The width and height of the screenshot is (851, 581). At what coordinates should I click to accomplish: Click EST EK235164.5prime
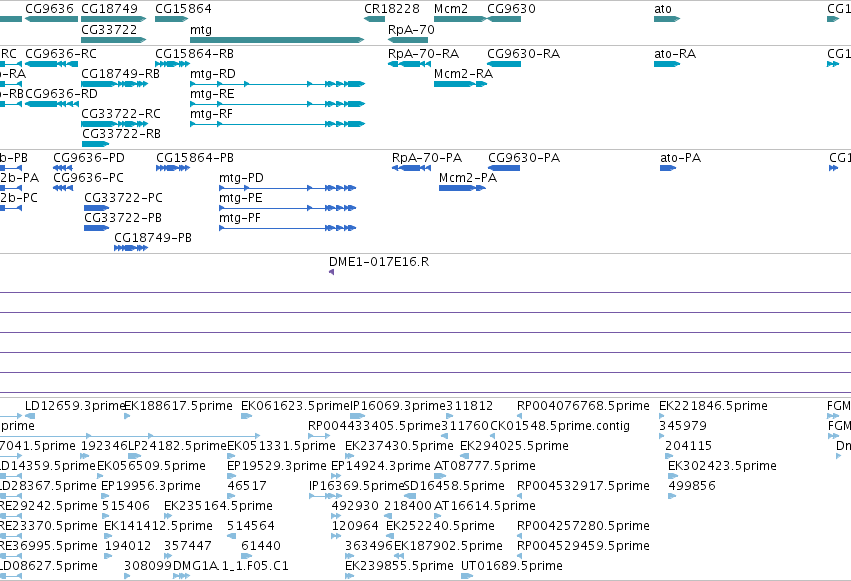click(218, 506)
